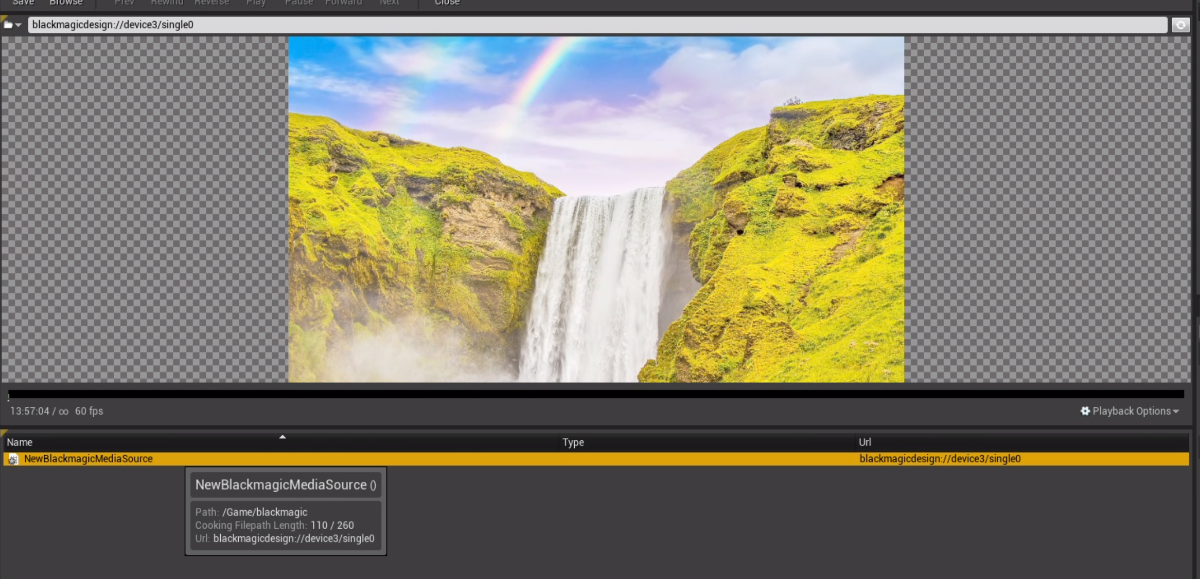Click the media source icon beside NewBlackmagicMediaSource
Viewport: 1200px width, 579px height.
click(x=13, y=459)
